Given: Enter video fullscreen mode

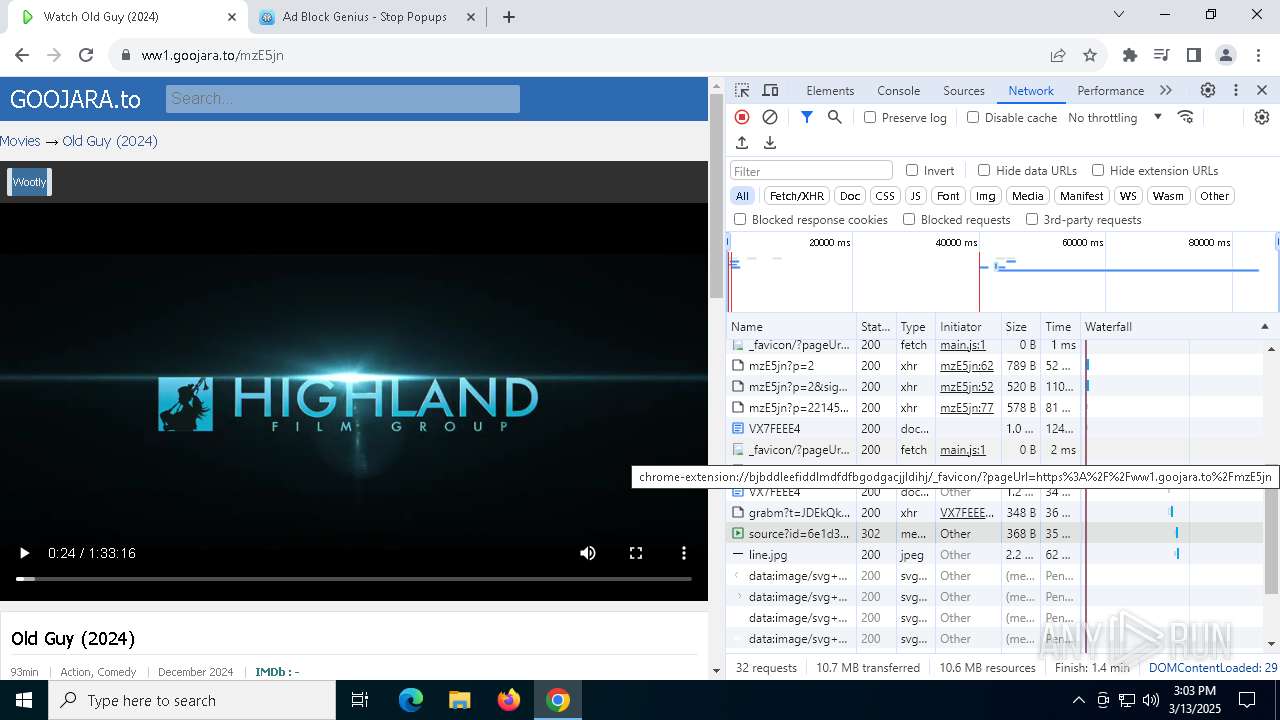Looking at the screenshot, I should click(636, 553).
